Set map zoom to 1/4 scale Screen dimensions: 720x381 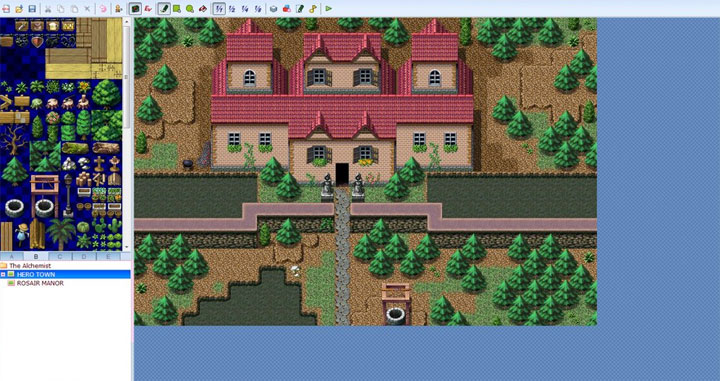[245, 9]
